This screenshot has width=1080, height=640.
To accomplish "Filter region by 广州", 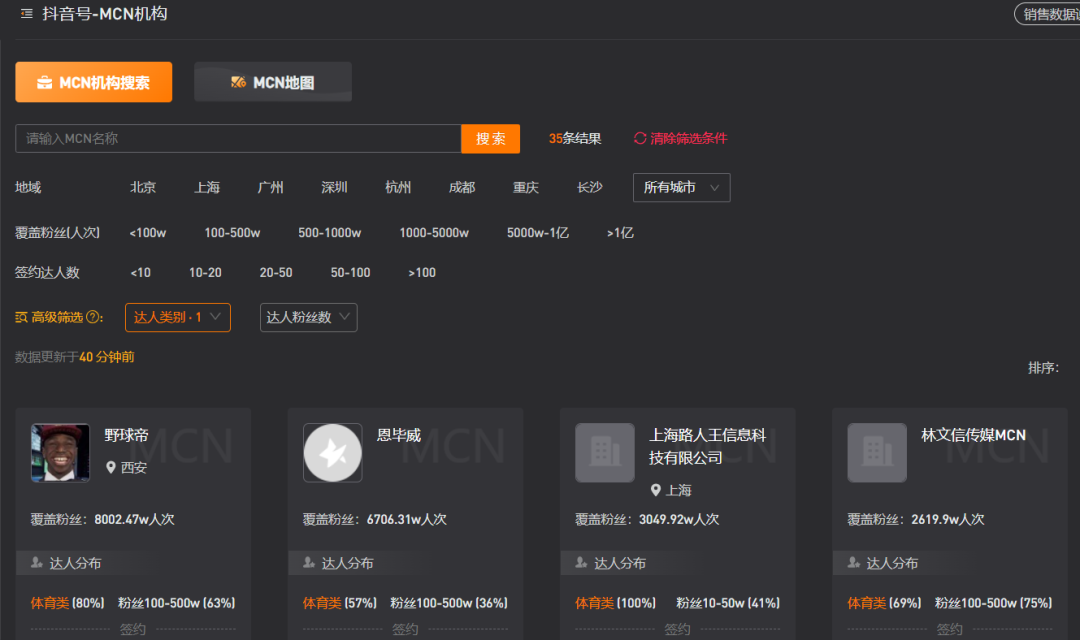I will tap(271, 187).
